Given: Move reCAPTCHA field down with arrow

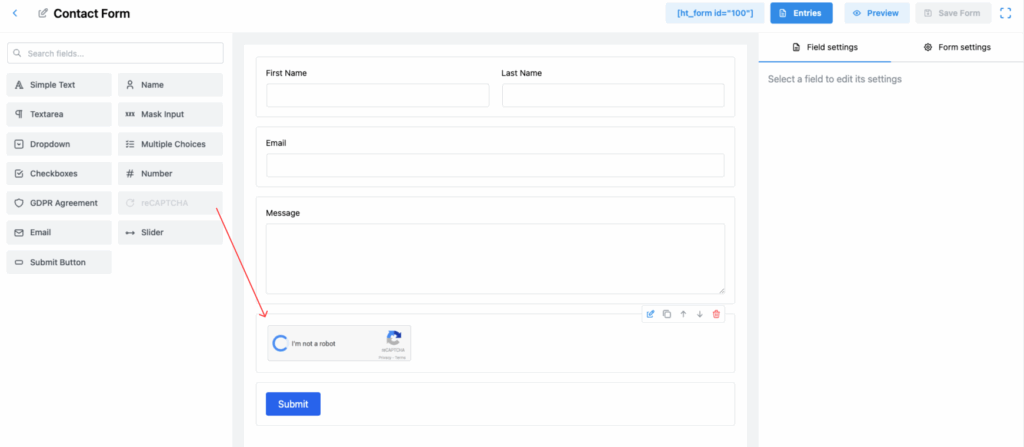Looking at the screenshot, I should [x=700, y=314].
